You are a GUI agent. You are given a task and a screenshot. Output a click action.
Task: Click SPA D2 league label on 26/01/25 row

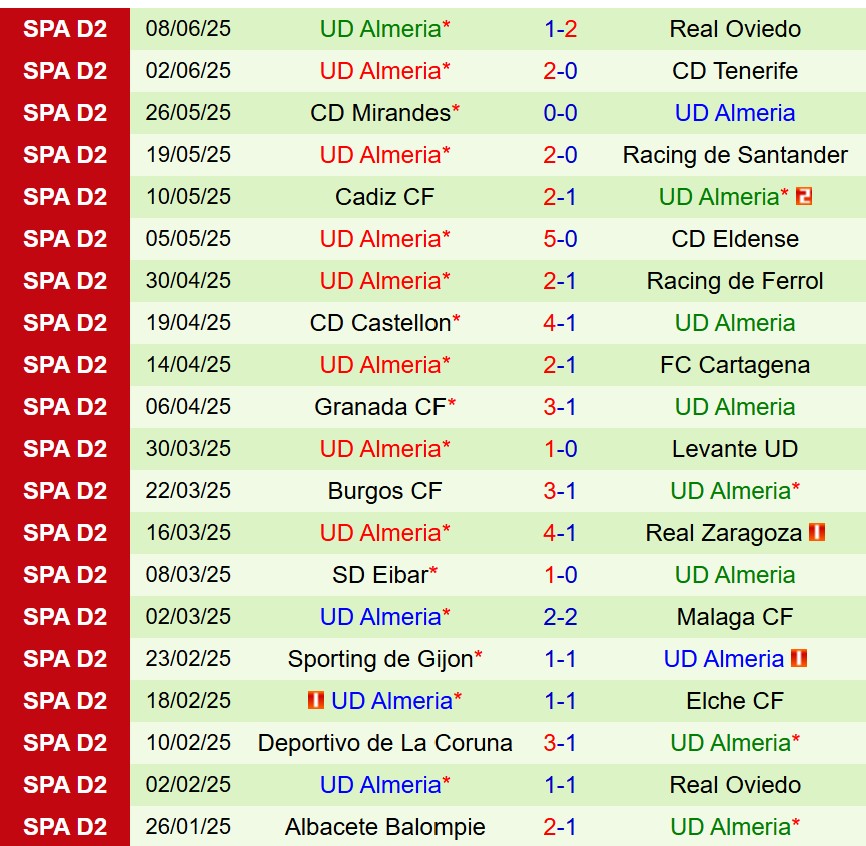click(x=65, y=827)
